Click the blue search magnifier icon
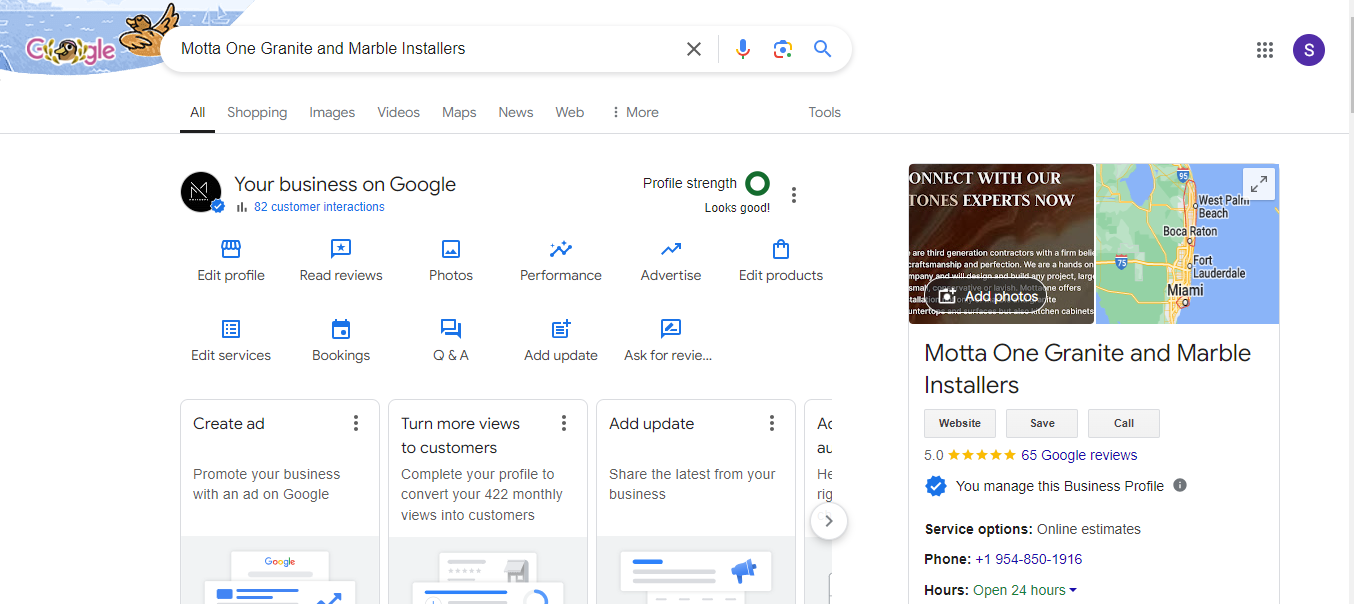Image resolution: width=1354 pixels, height=604 pixels. (823, 49)
